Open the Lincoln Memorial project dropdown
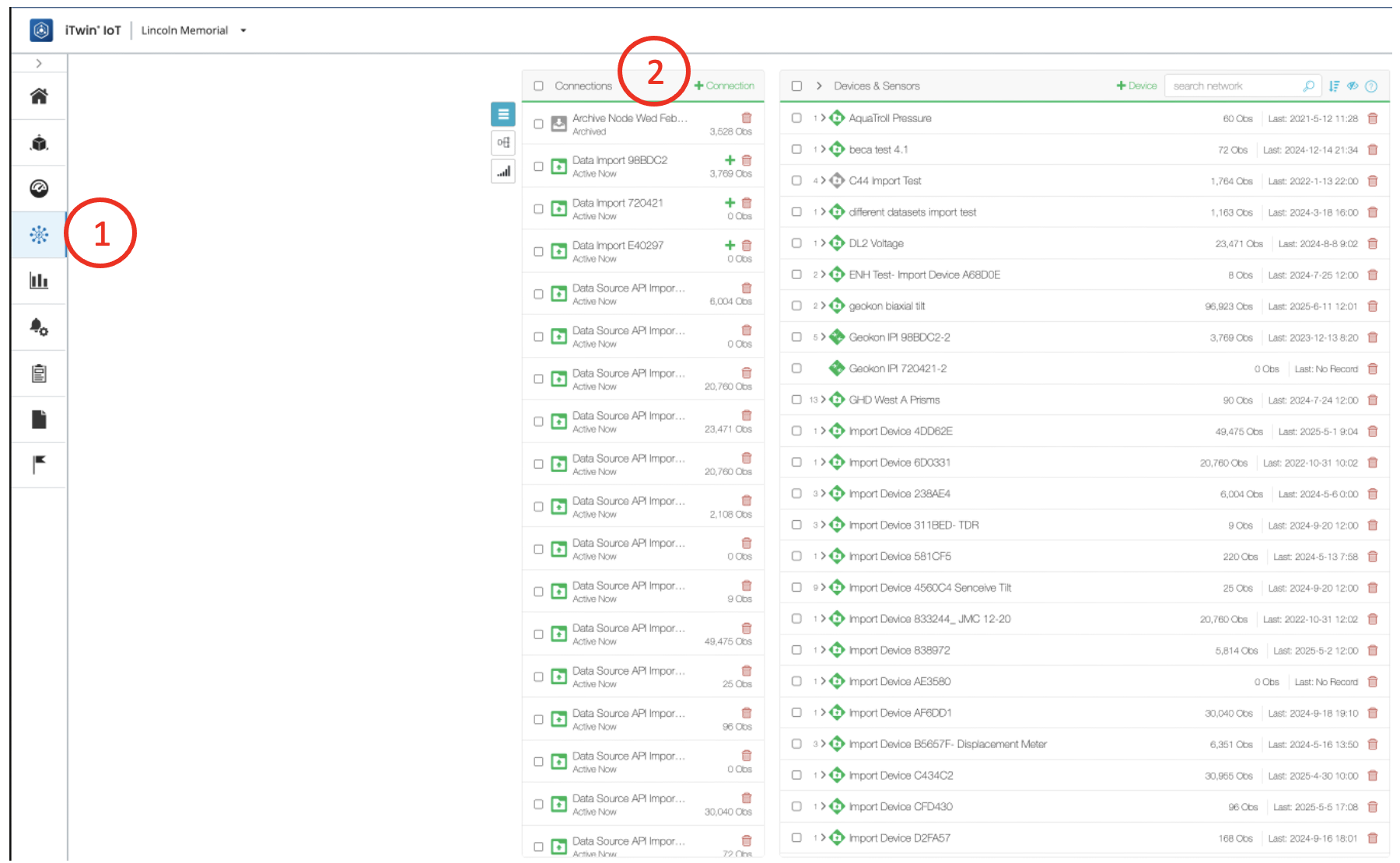This screenshot has width=1400, height=863. 243,31
